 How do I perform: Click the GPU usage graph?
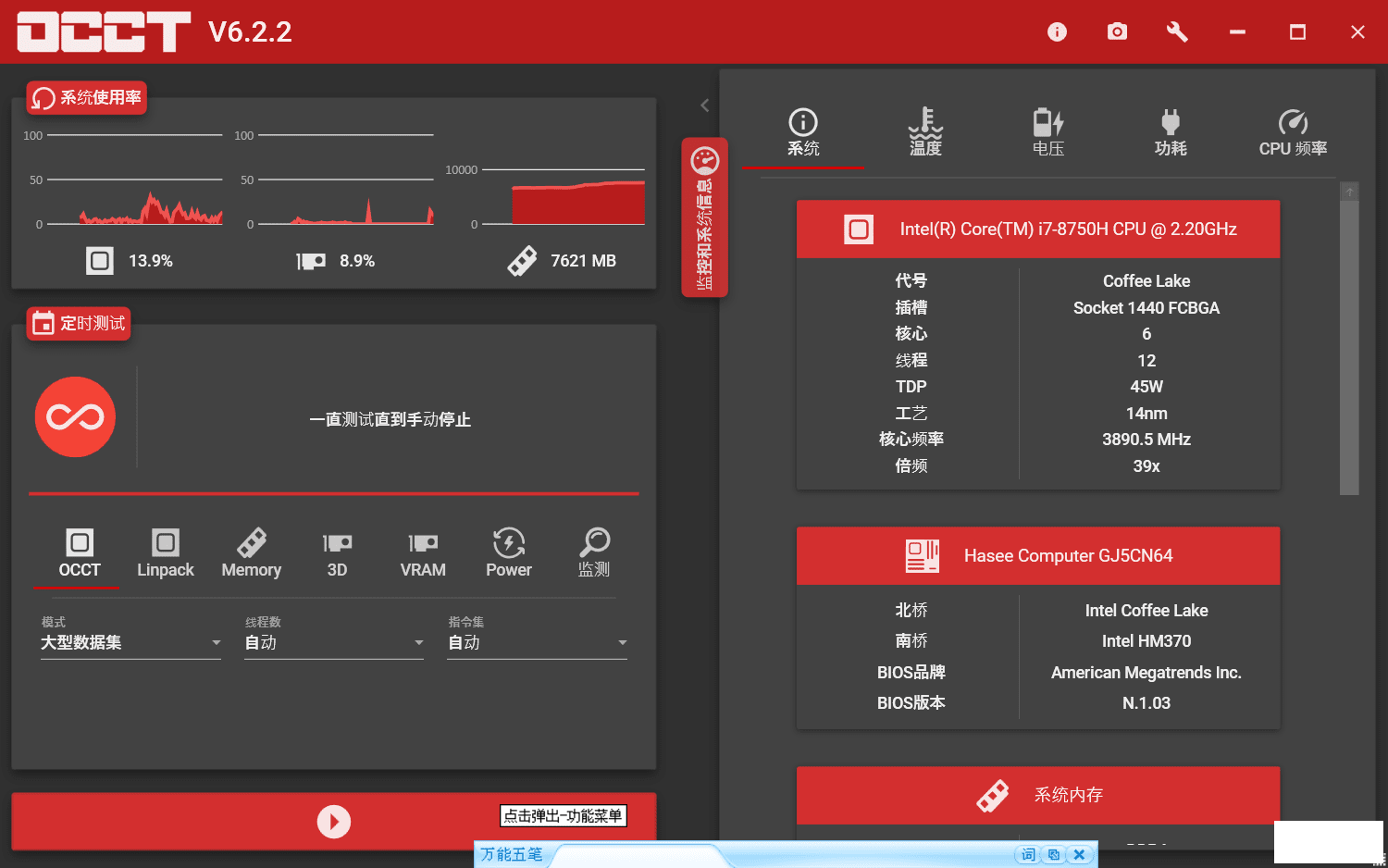tap(346, 180)
